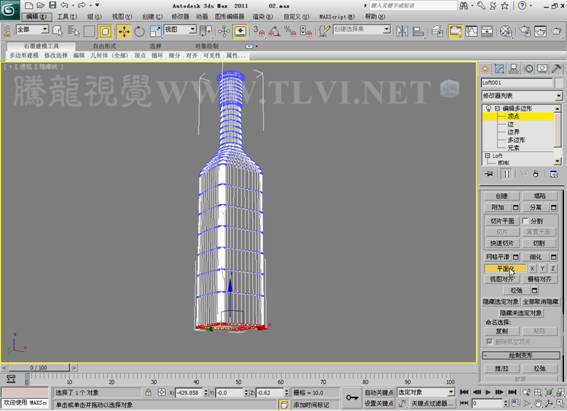Screen dimensions: 567x411
Task: Open the 3ds Max application menu logo
Action: [x=9, y=10]
